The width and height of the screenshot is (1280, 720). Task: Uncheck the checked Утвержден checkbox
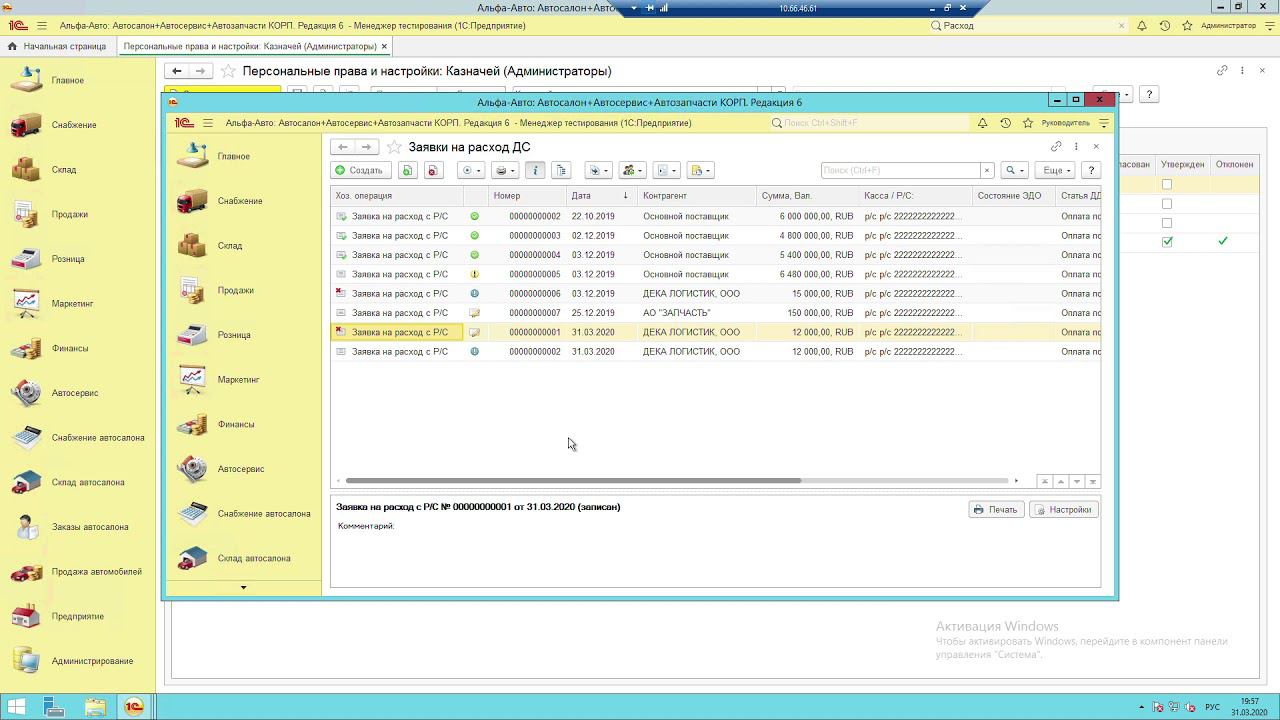click(1167, 242)
